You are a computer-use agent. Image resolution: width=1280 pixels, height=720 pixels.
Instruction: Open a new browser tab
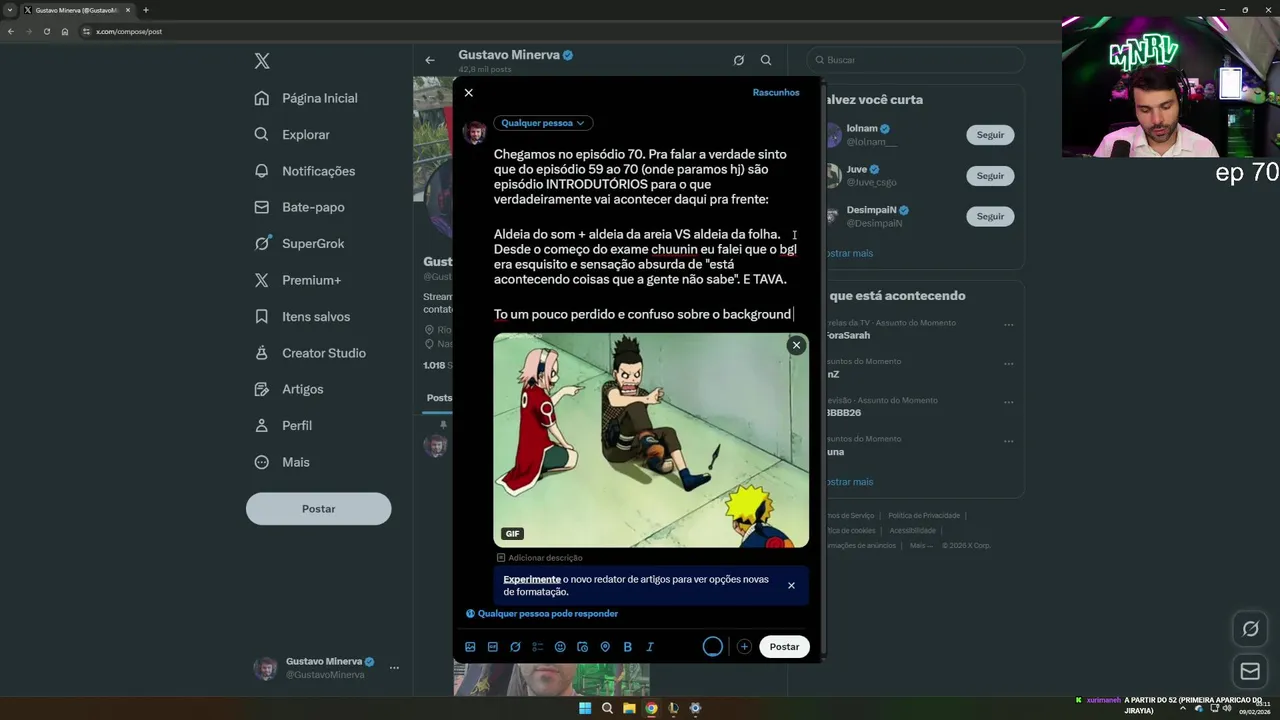coord(146,10)
